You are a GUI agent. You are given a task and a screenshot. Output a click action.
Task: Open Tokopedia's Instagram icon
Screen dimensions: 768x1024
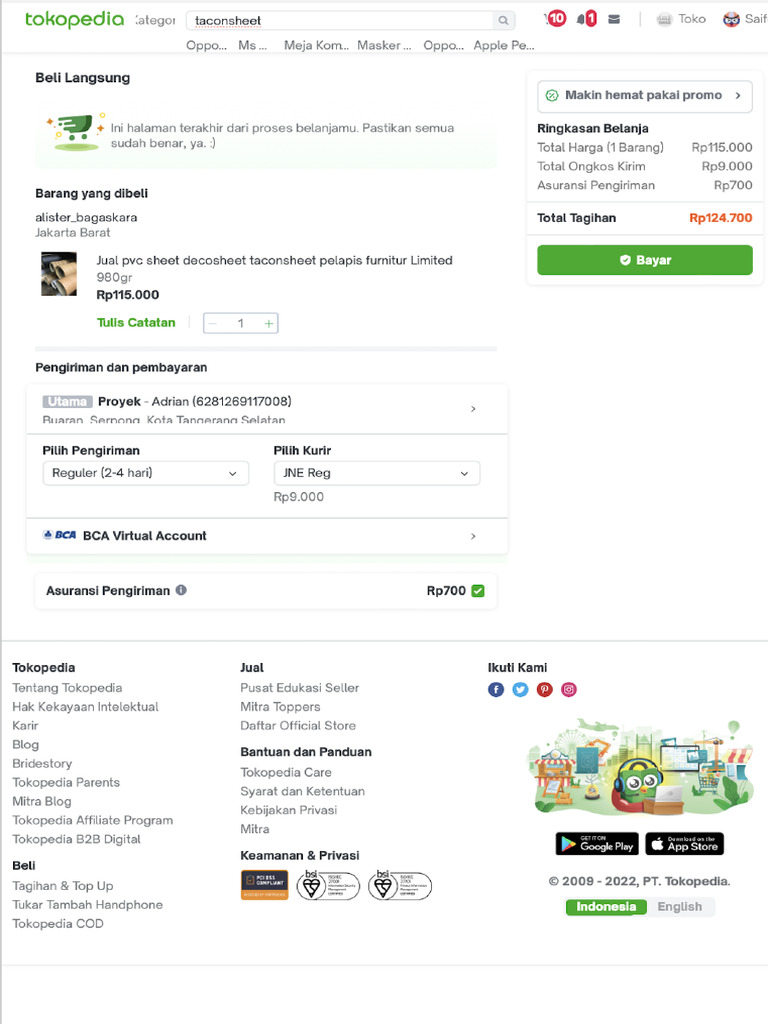point(569,689)
